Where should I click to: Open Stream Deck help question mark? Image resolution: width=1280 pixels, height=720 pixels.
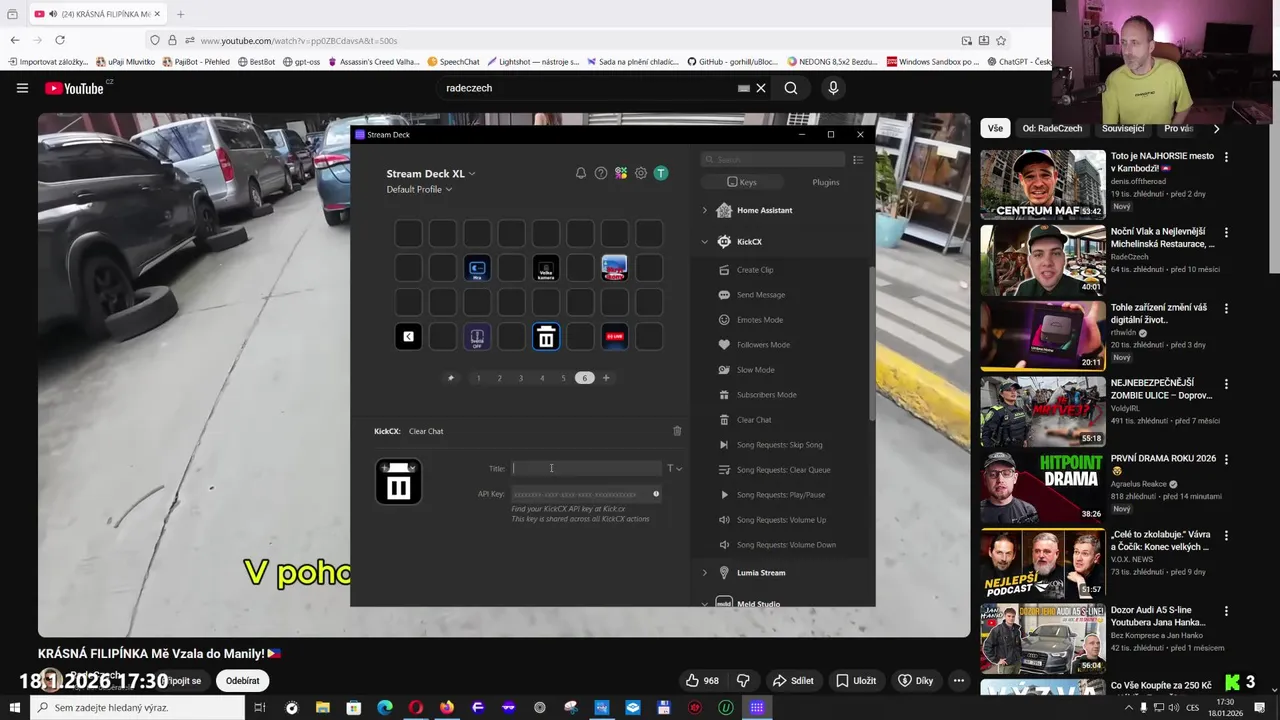pyautogui.click(x=601, y=173)
